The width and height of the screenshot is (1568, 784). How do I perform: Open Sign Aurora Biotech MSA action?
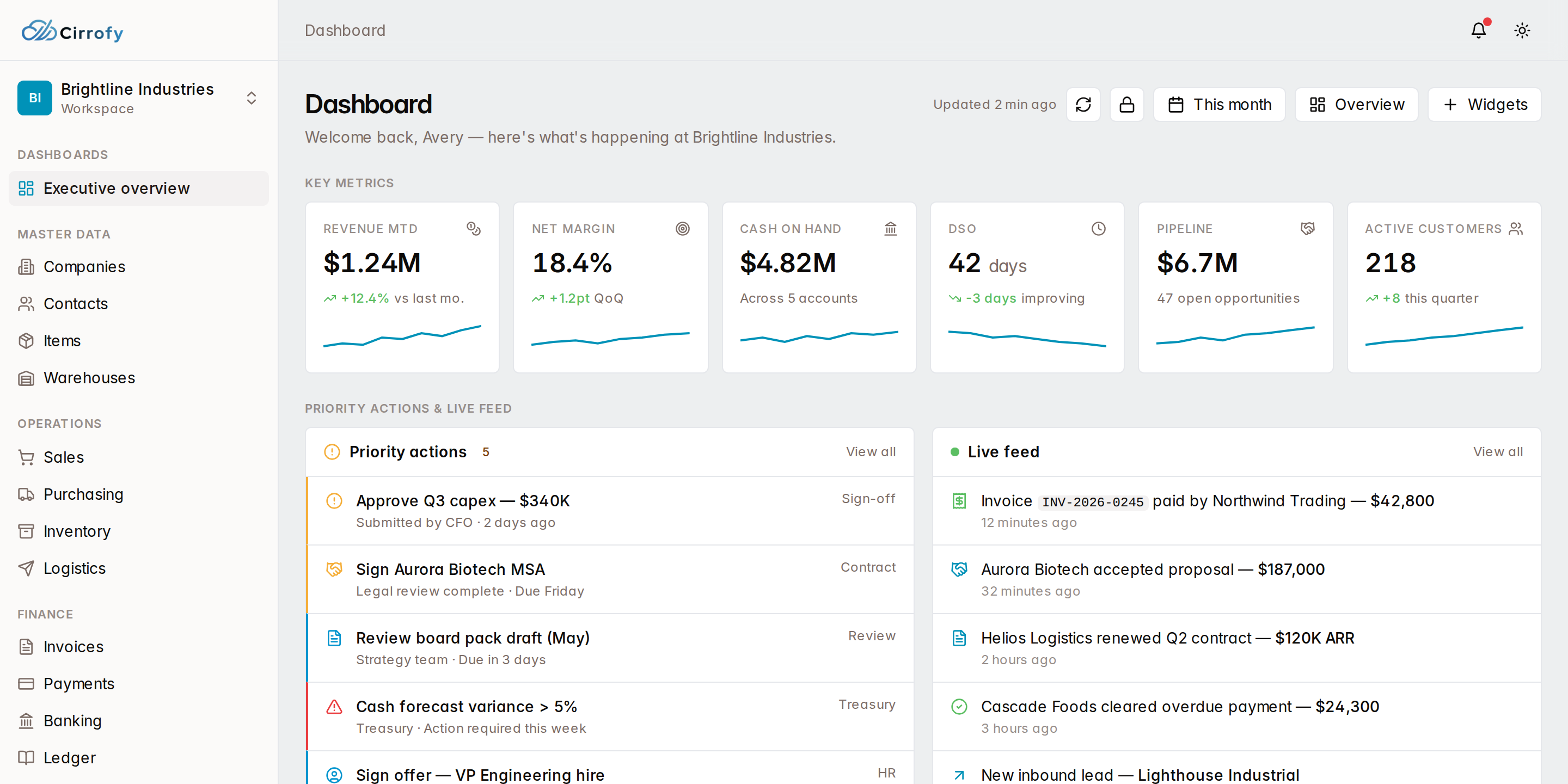coord(610,579)
